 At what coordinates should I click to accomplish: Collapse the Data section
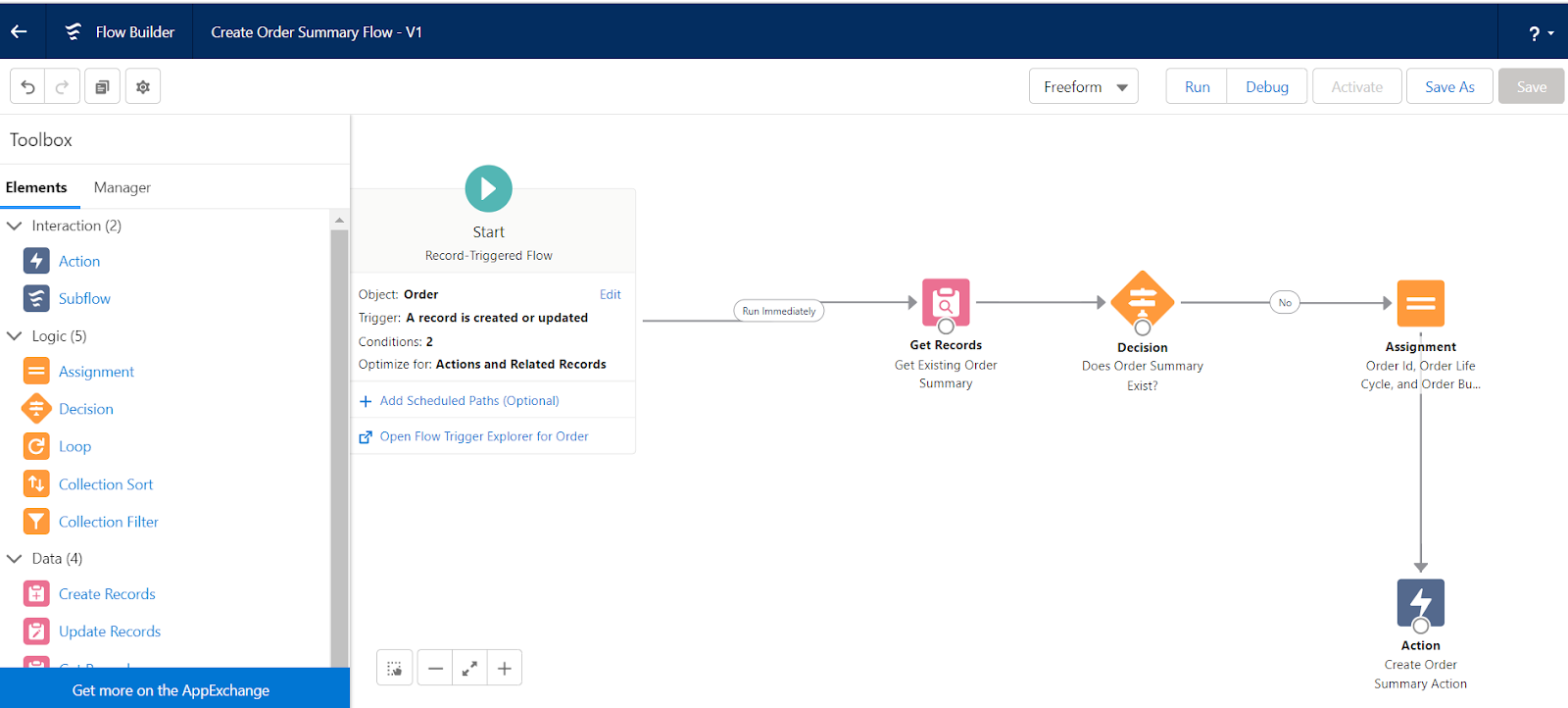(15, 559)
